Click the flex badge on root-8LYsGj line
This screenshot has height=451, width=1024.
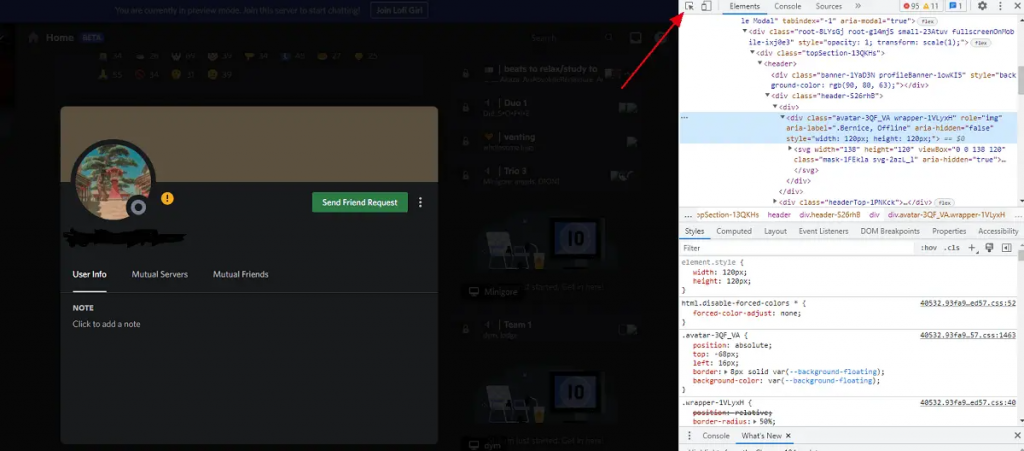pos(981,42)
